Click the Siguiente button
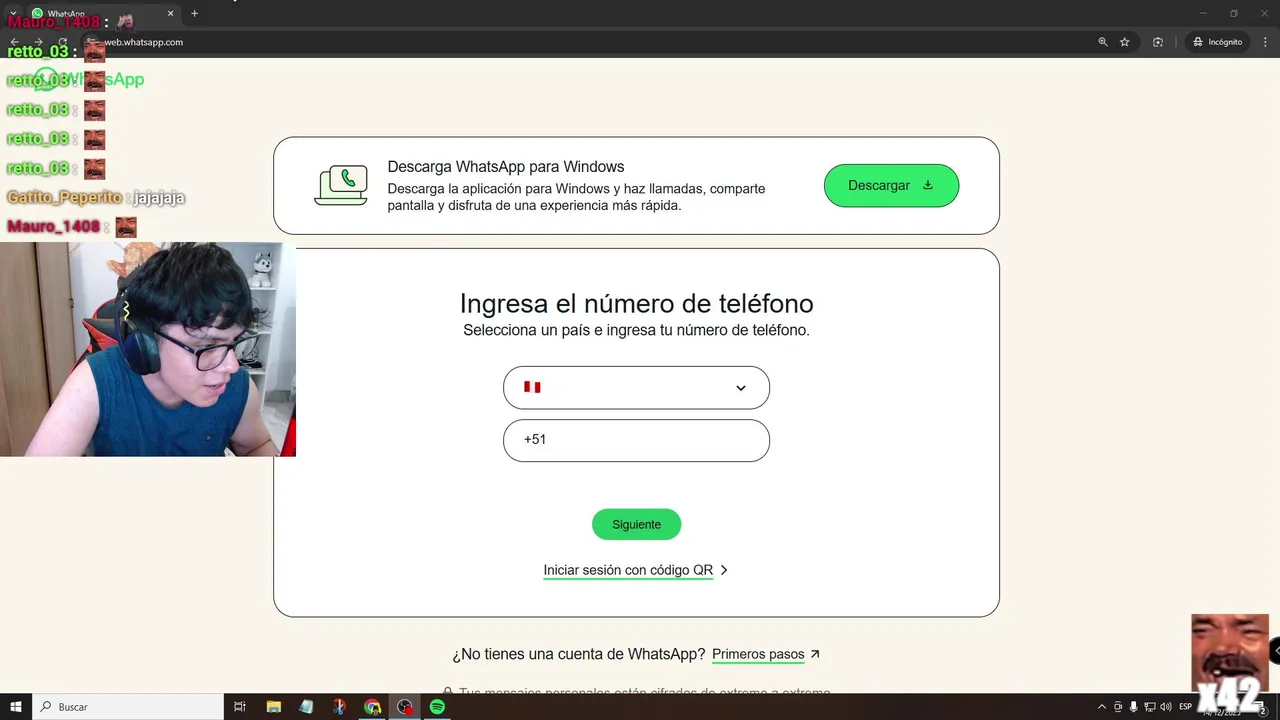The height and width of the screenshot is (720, 1280). tap(636, 524)
